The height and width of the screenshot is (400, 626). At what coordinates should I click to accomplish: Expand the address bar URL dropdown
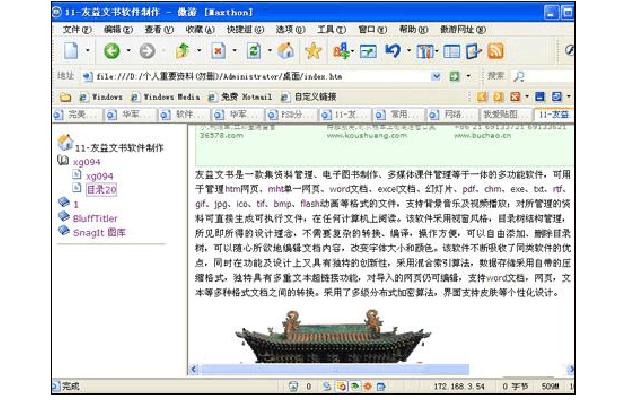coord(436,77)
